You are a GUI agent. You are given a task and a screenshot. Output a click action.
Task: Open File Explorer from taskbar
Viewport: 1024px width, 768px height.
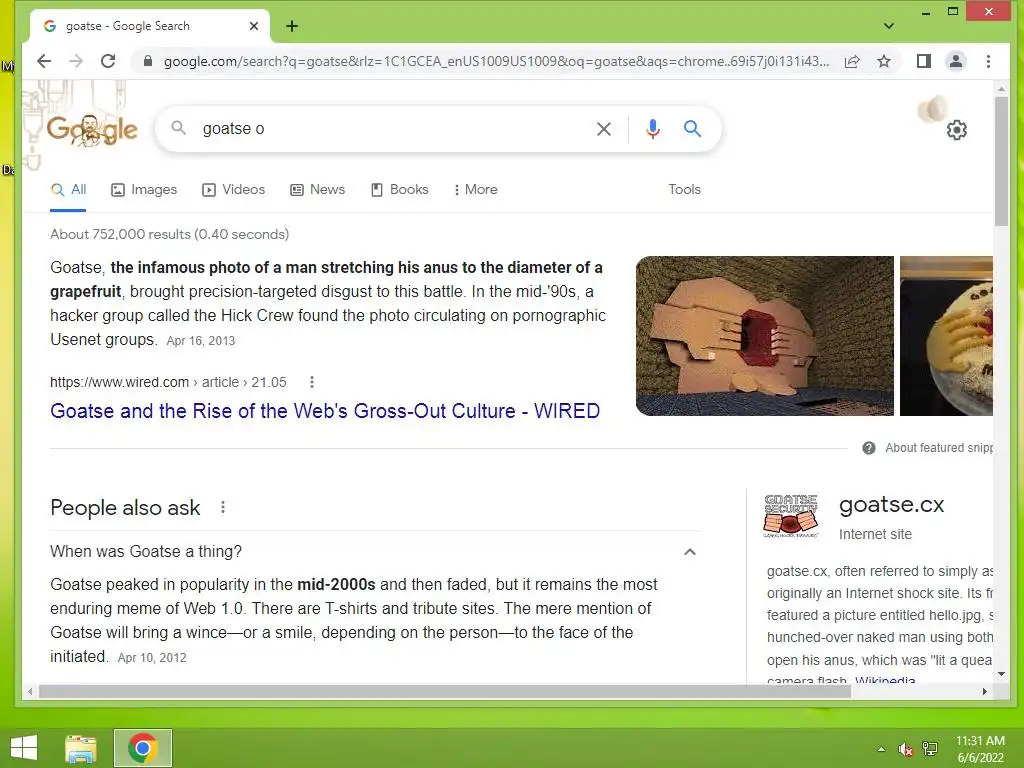click(80, 748)
